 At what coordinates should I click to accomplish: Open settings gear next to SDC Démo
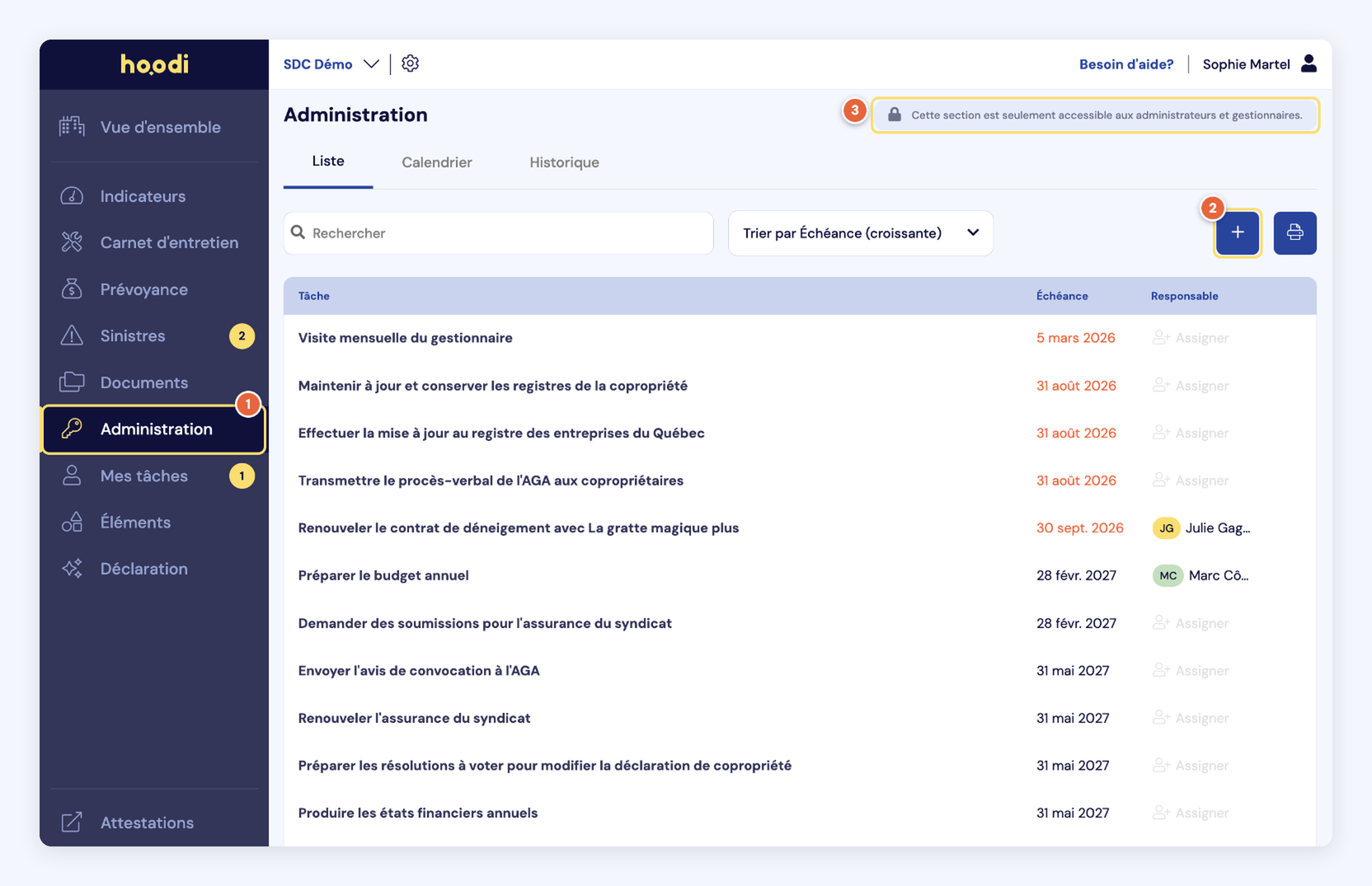point(410,63)
